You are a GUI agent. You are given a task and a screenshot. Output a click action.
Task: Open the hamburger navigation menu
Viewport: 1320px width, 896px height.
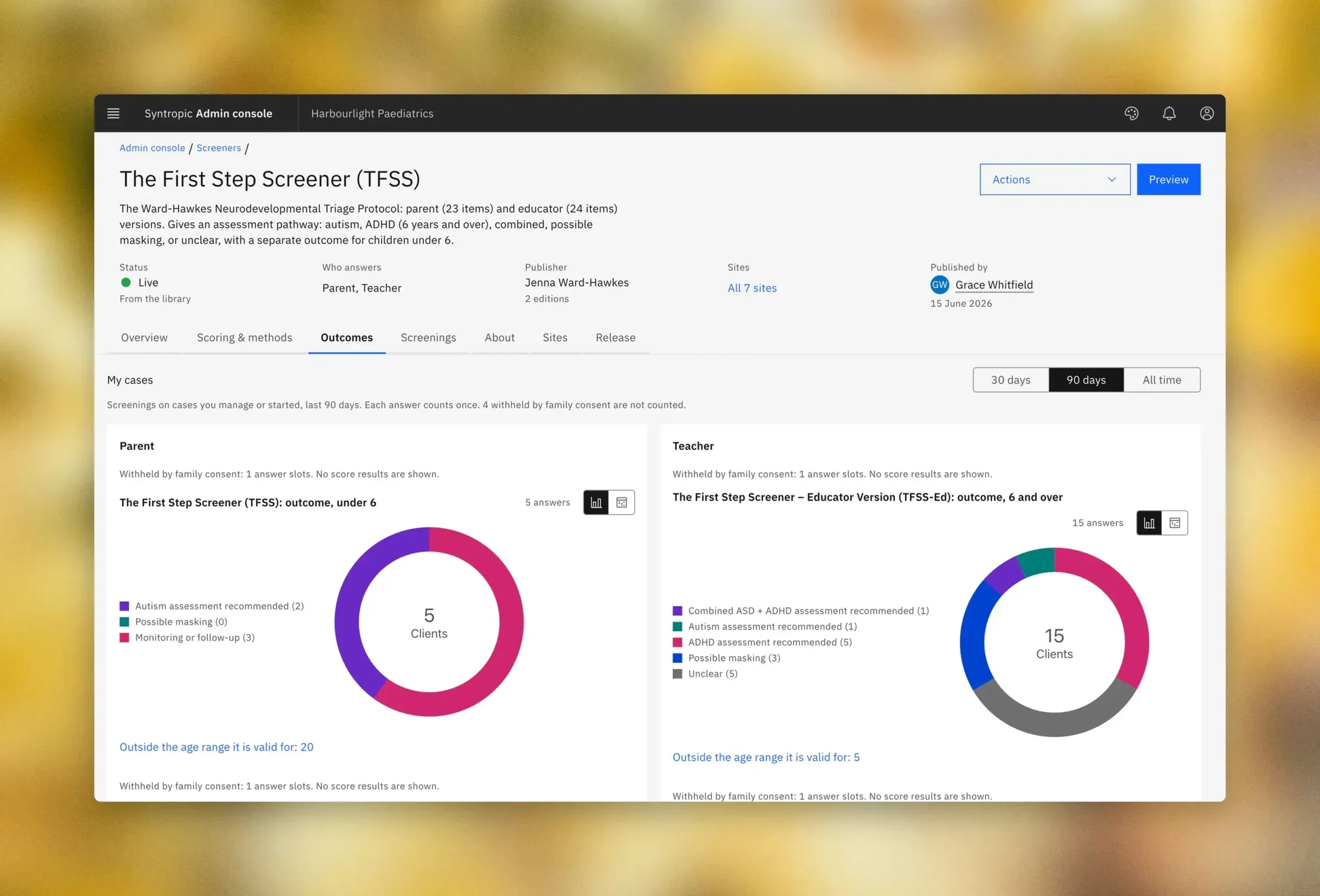113,113
